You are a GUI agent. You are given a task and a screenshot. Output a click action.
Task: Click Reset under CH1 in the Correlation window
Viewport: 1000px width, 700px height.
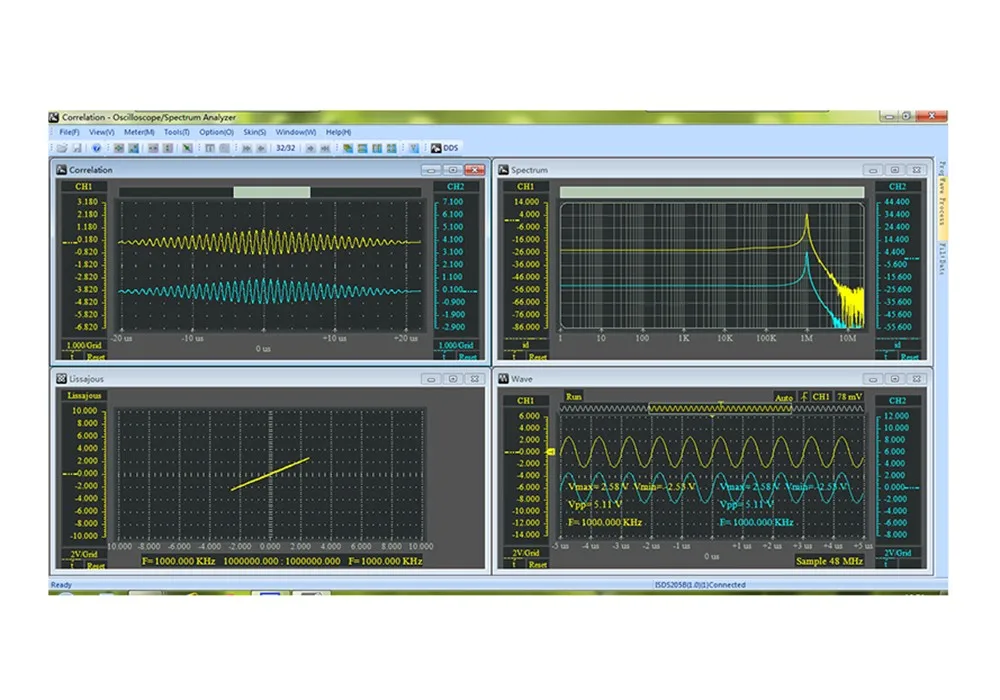[95, 357]
